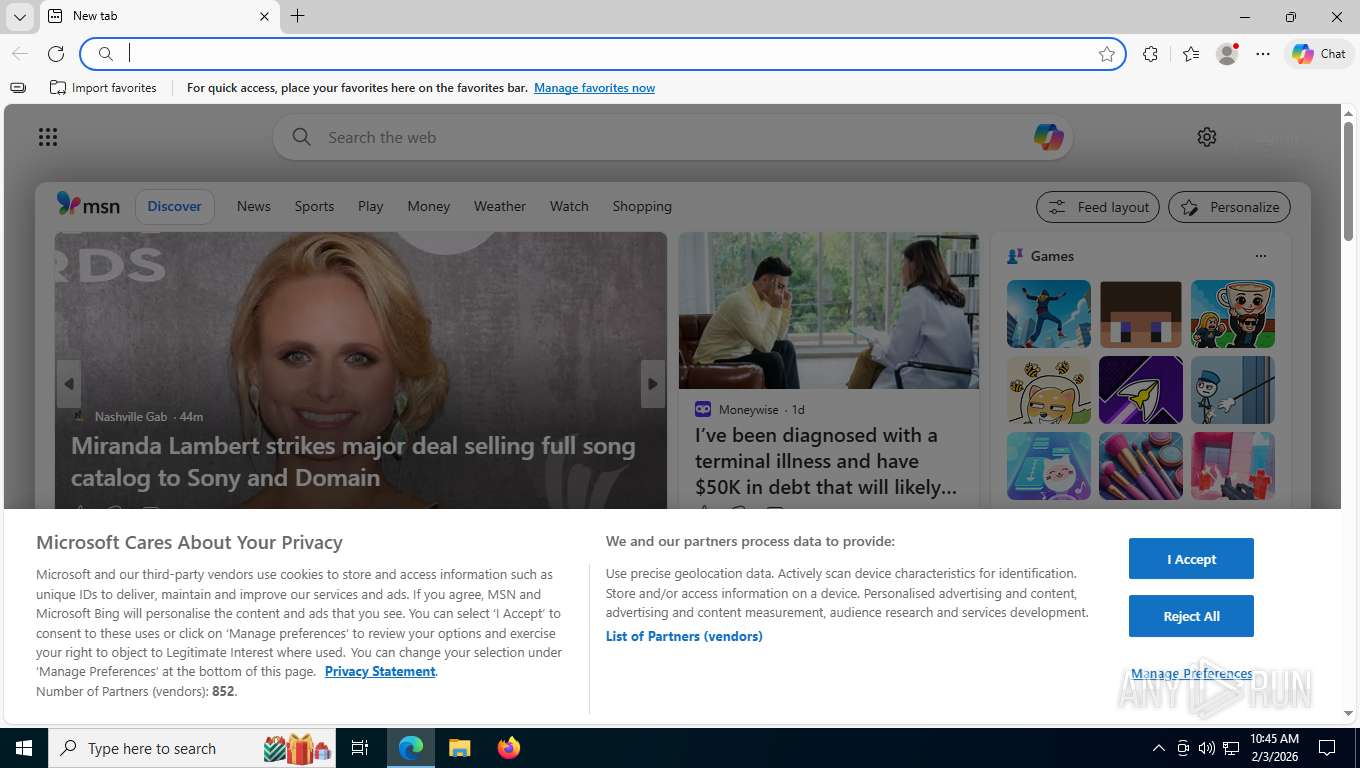1360x768 pixels.
Task: Click the msn logo
Action: 88,205
